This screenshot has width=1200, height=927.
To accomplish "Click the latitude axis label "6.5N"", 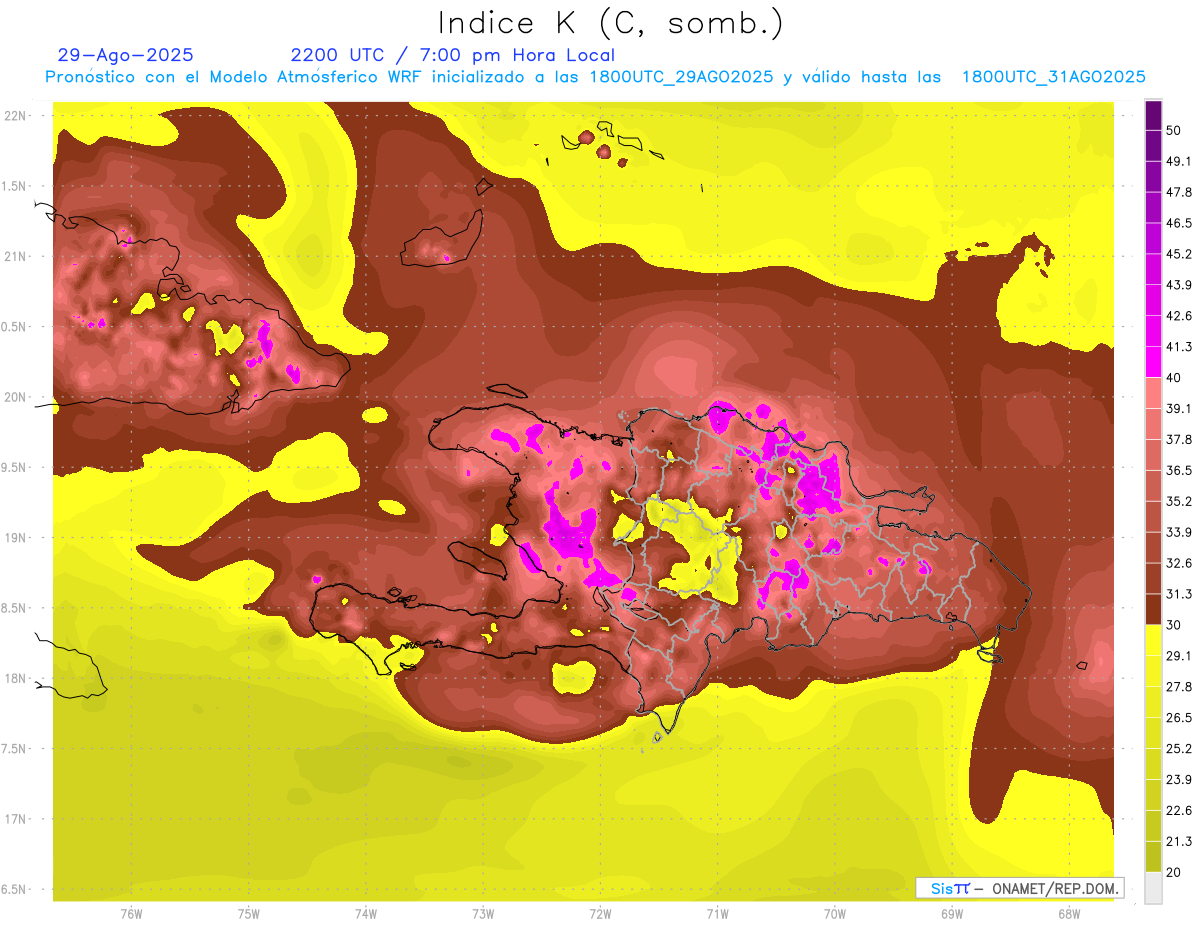I will tap(15, 889).
